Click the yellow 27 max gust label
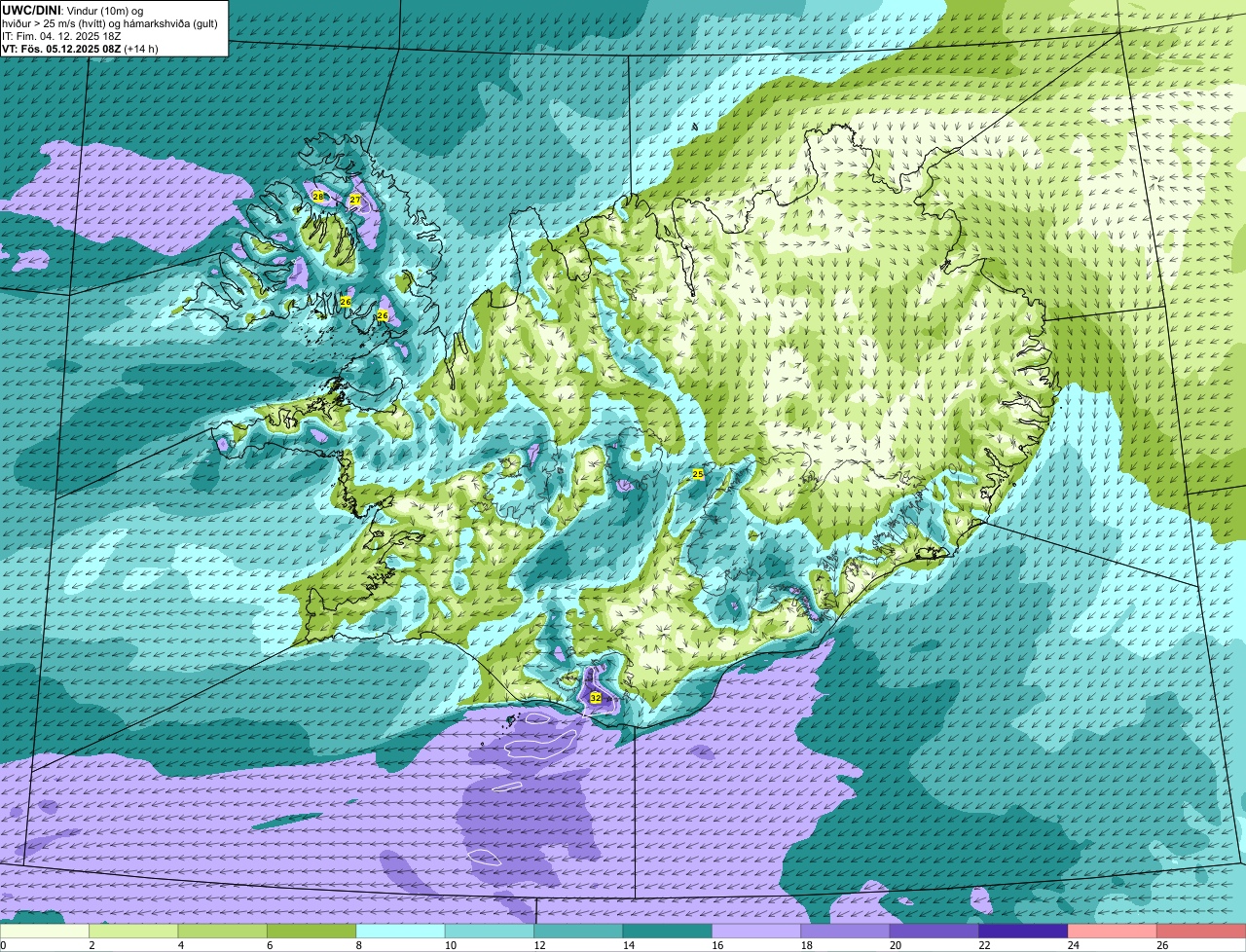1246x952 pixels. pos(355,200)
